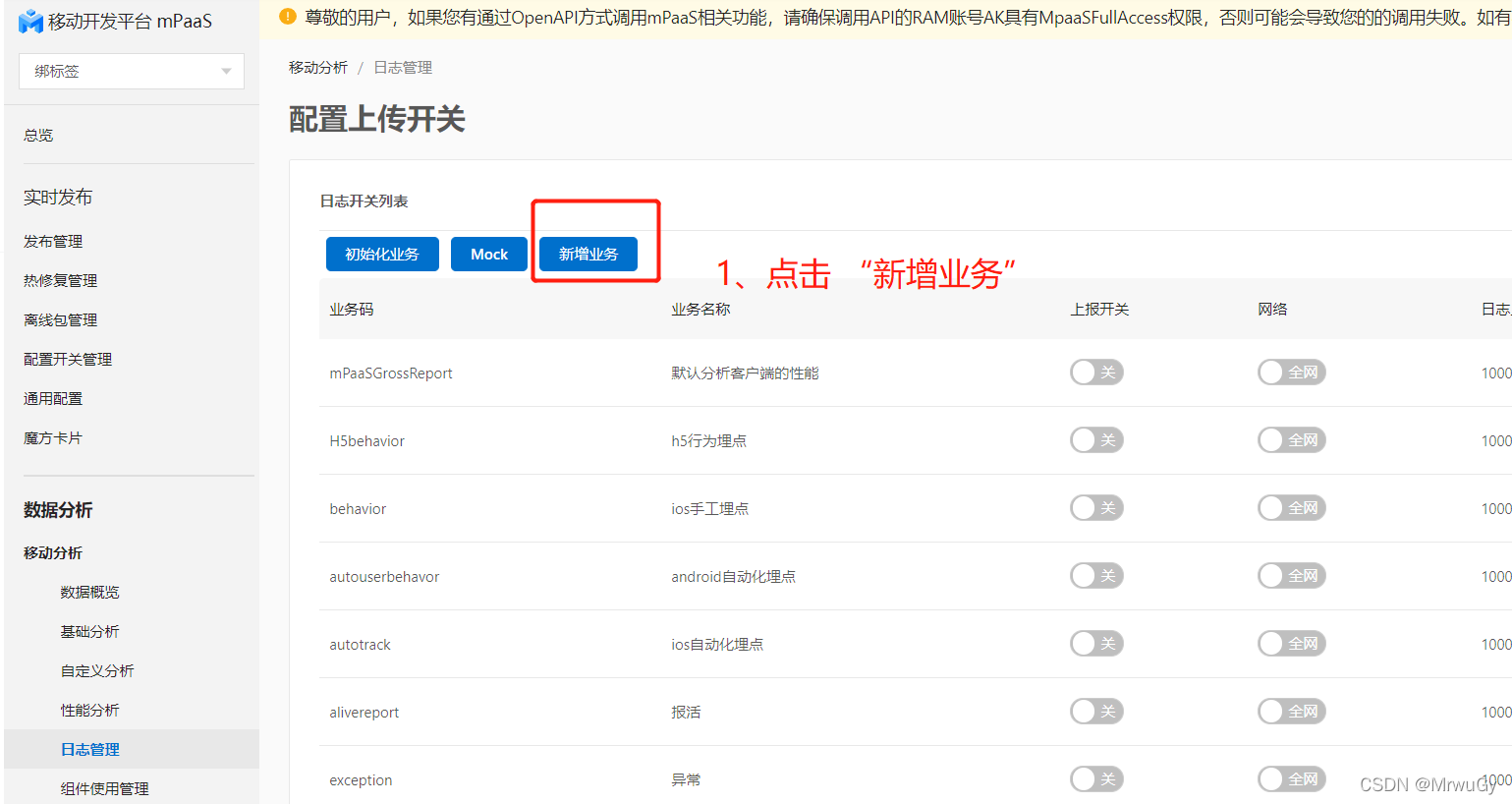This screenshot has height=804, width=1512.
Task: Select the mPaaSGrossReport business code cell
Action: 391,373
